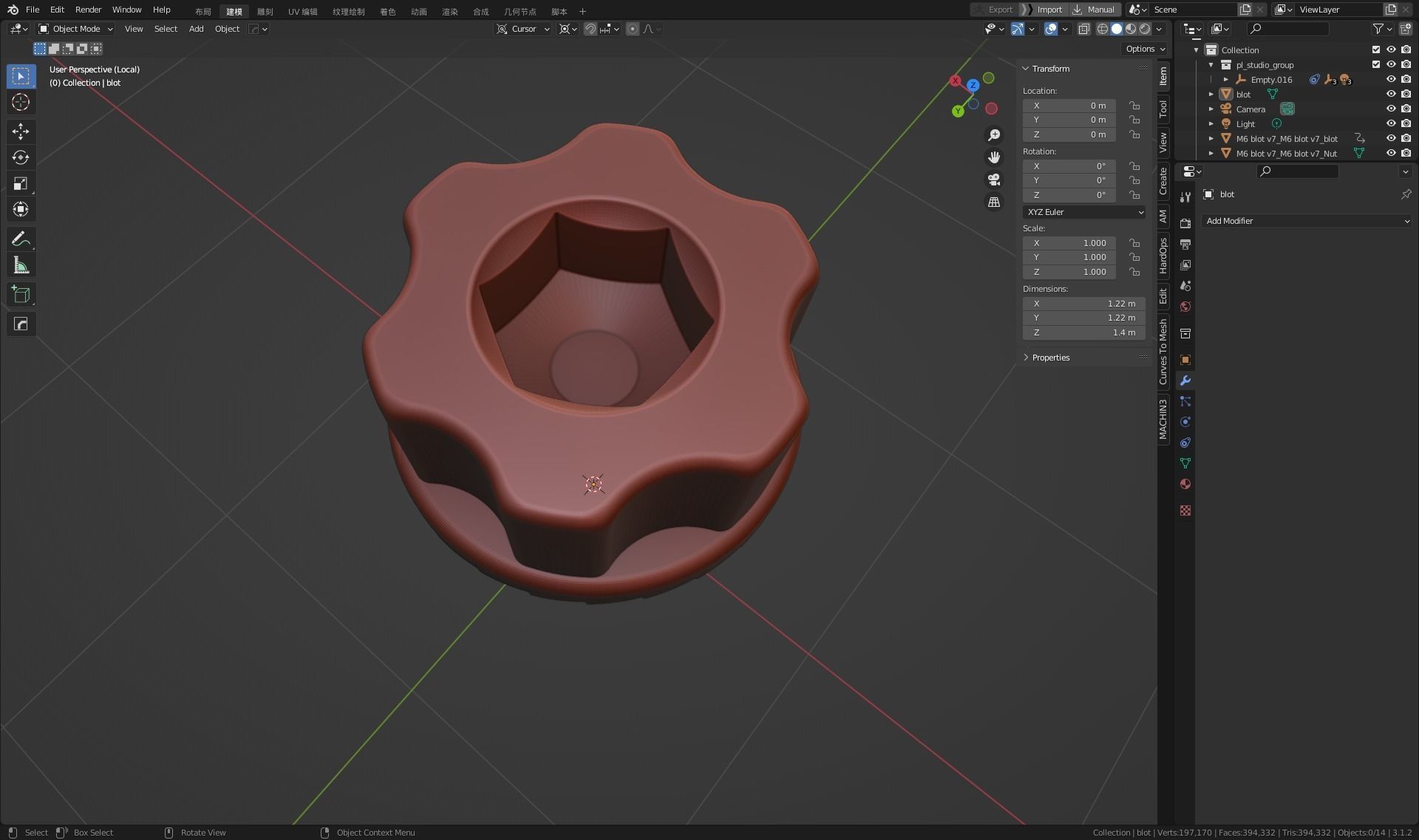This screenshot has width=1419, height=840.
Task: Click the Options button in viewport
Action: pos(1145,49)
